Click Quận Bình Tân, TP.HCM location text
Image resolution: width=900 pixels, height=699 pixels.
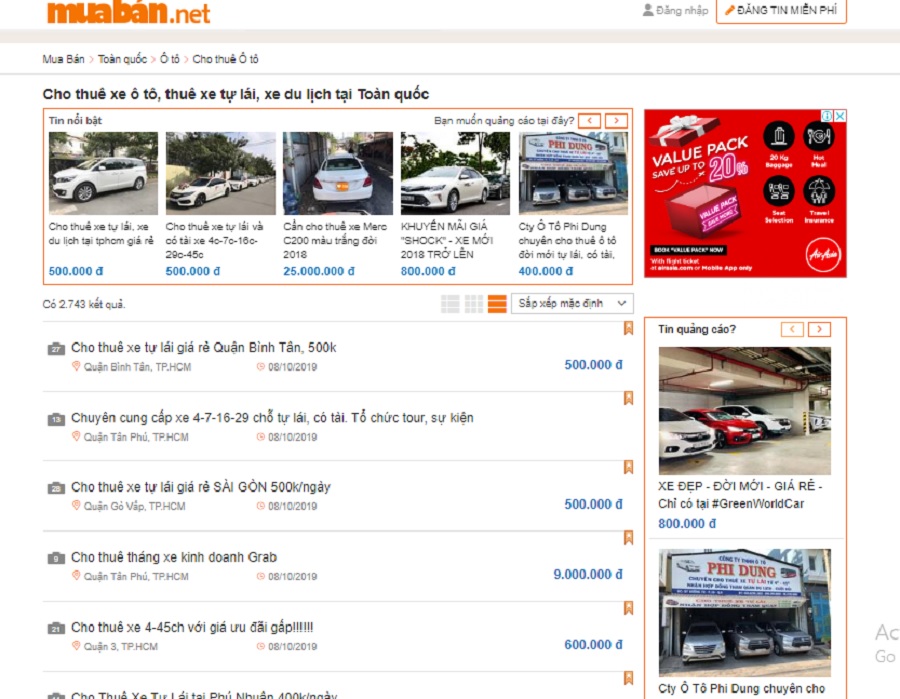click(x=137, y=367)
